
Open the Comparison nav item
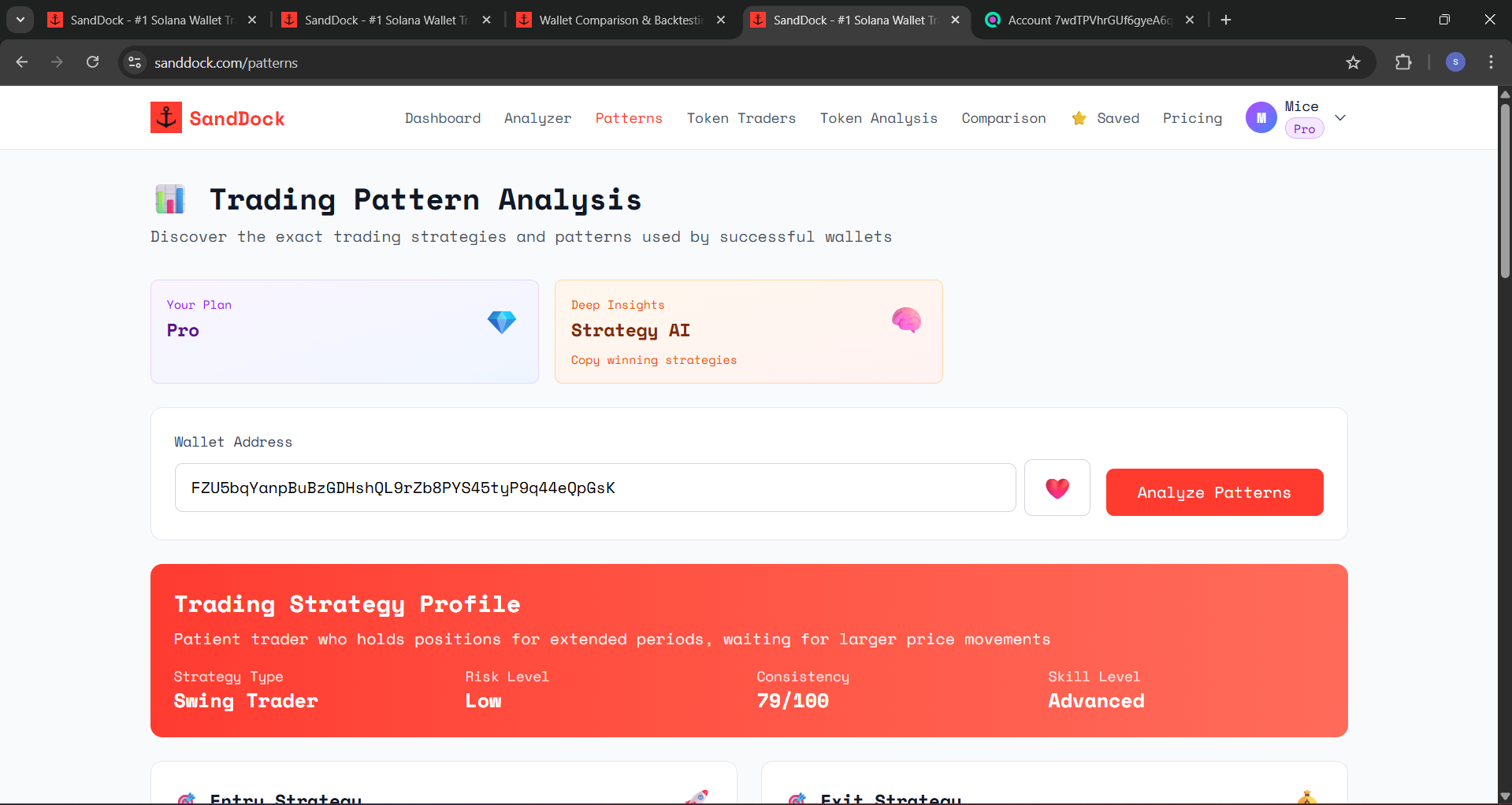tap(1004, 118)
